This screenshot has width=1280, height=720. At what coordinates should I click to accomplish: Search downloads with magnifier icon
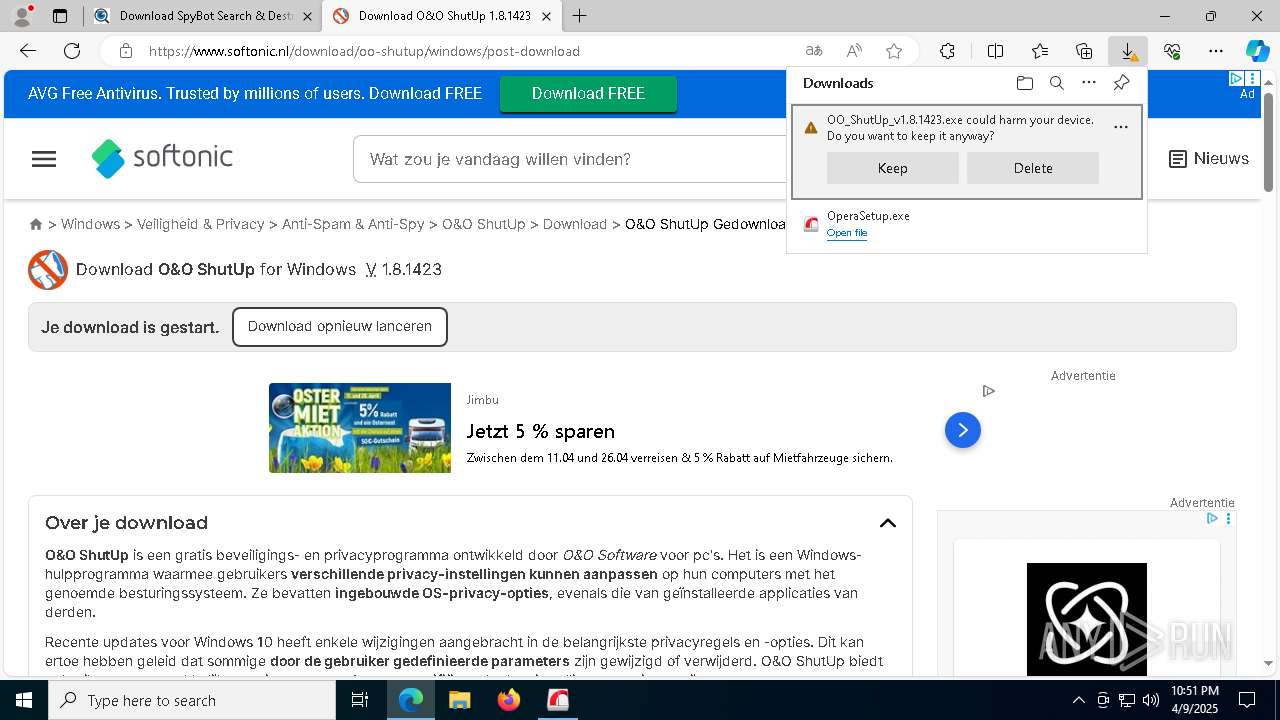coord(1056,83)
